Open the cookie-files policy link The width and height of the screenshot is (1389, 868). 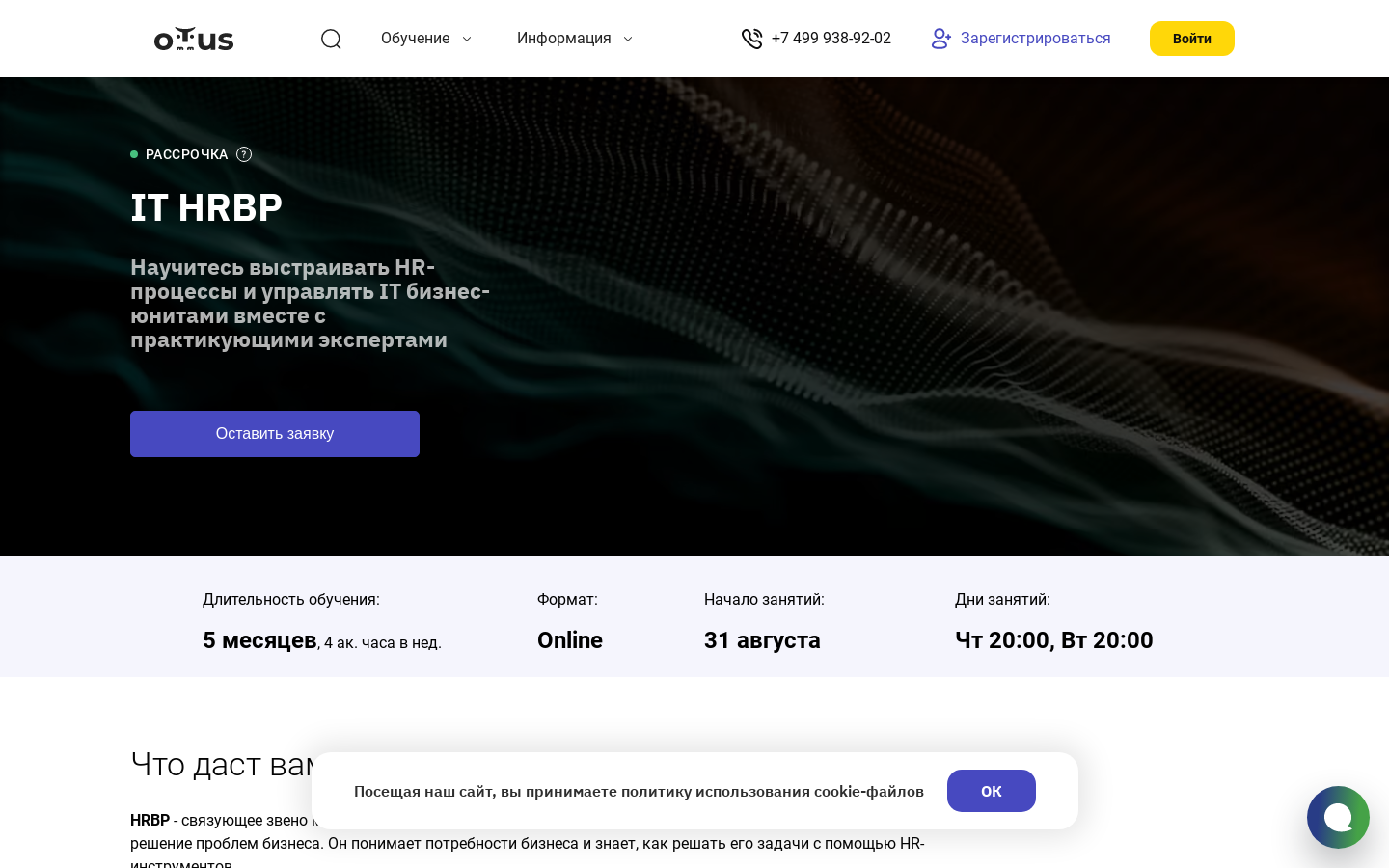pyautogui.click(x=773, y=791)
